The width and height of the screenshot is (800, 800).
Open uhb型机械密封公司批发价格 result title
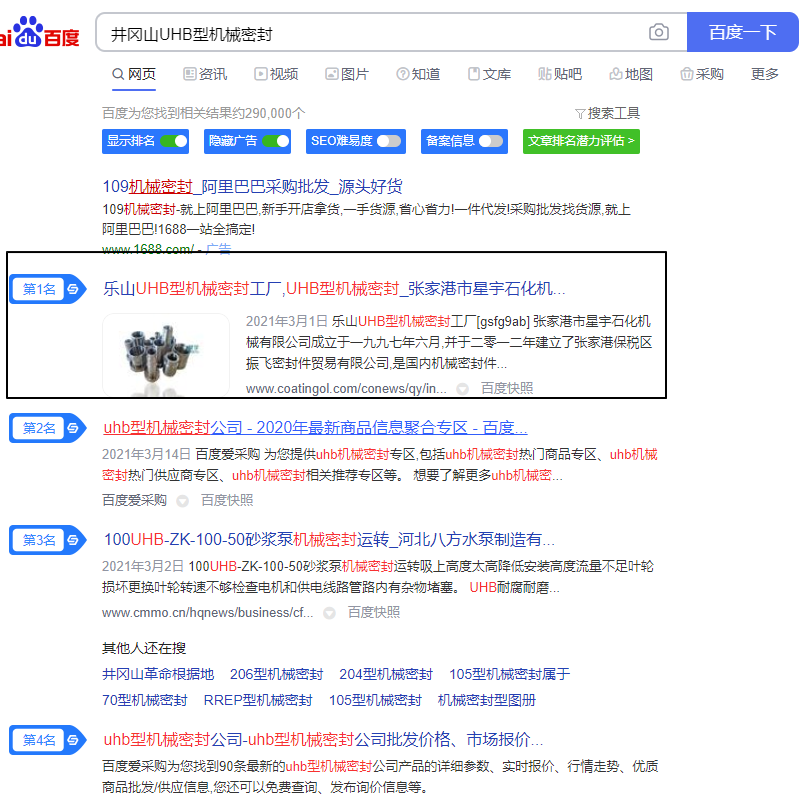click(323, 739)
